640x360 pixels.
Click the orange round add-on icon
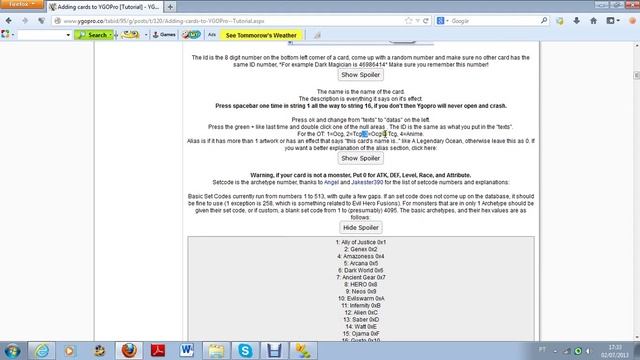(633, 21)
